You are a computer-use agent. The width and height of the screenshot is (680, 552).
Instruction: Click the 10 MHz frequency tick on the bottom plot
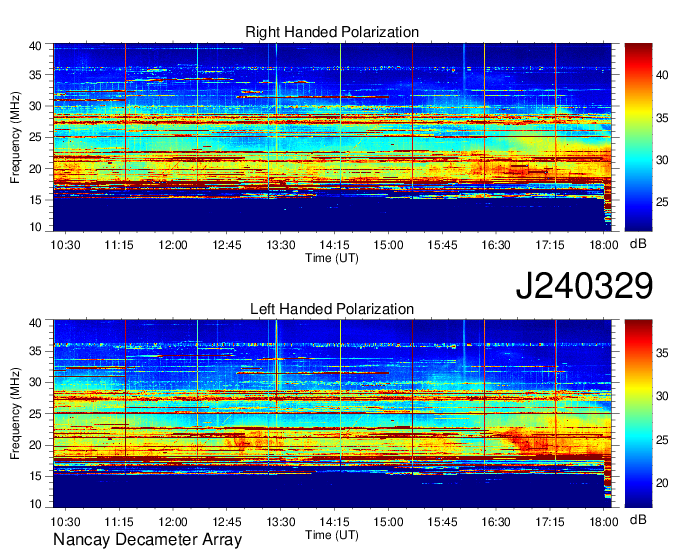pyautogui.click(x=35, y=504)
